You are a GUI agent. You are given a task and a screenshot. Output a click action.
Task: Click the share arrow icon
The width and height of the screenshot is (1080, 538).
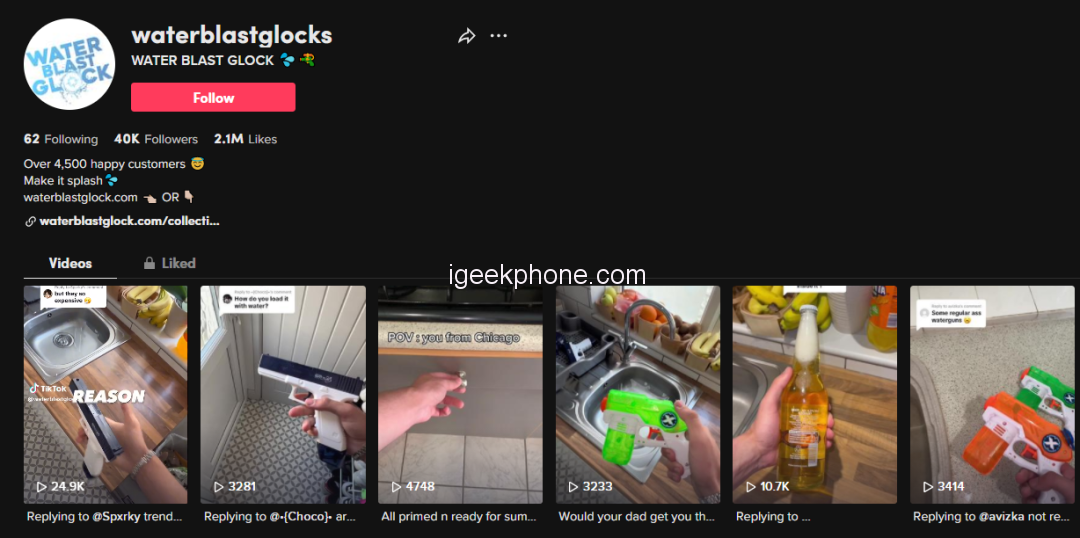pos(467,37)
